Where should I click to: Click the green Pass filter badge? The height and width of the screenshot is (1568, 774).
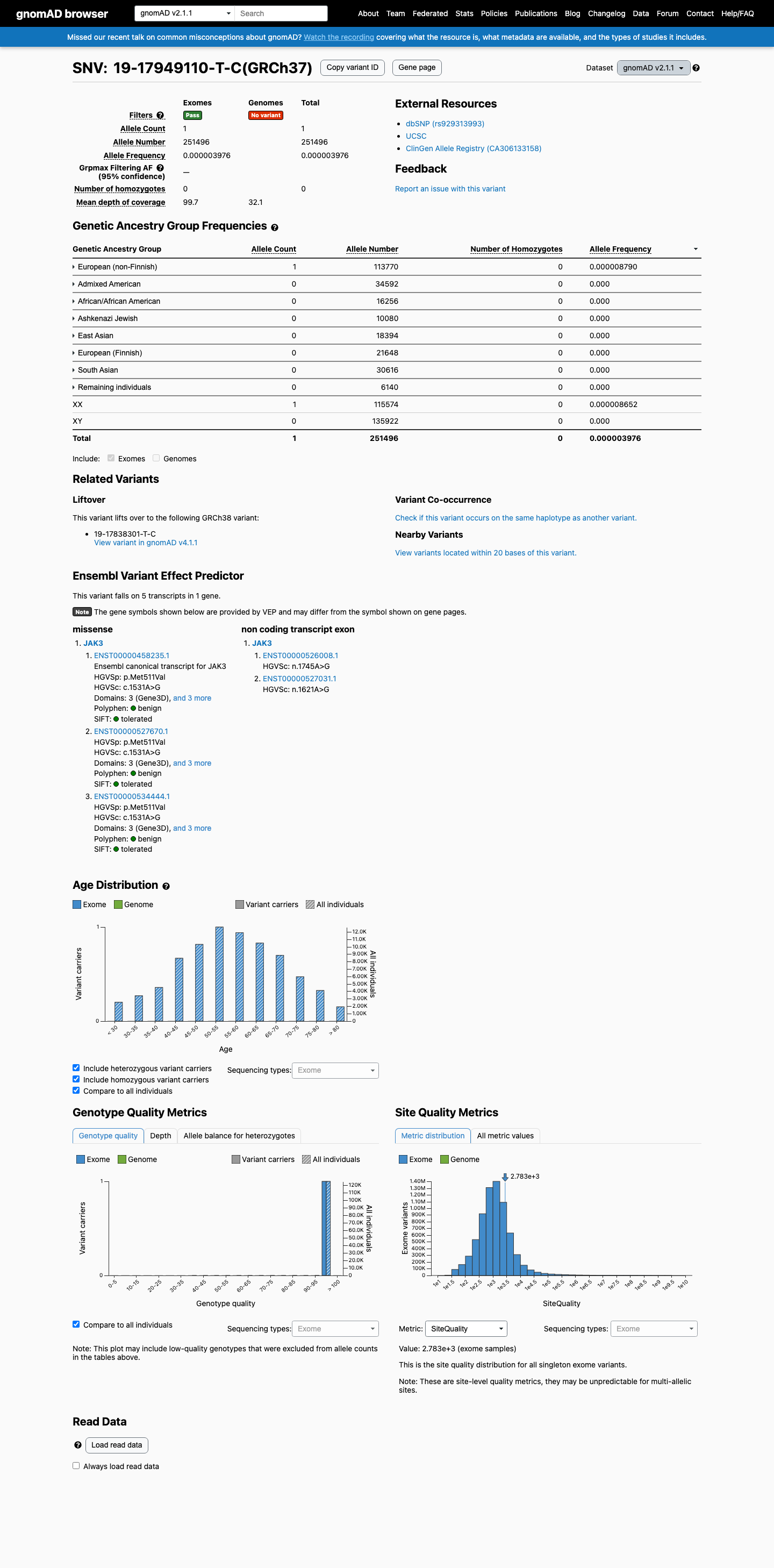pos(192,115)
